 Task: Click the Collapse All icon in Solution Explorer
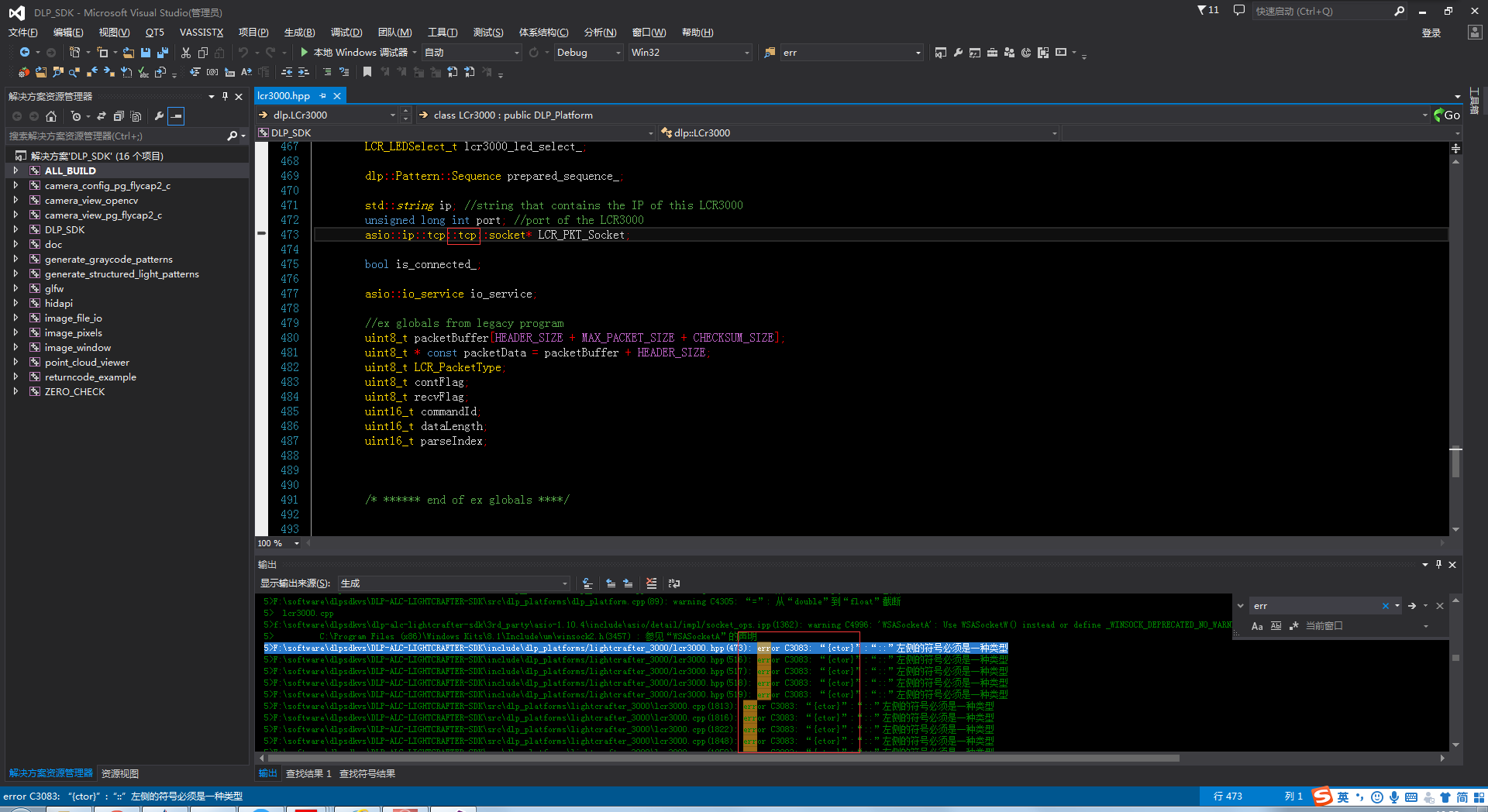coord(119,116)
